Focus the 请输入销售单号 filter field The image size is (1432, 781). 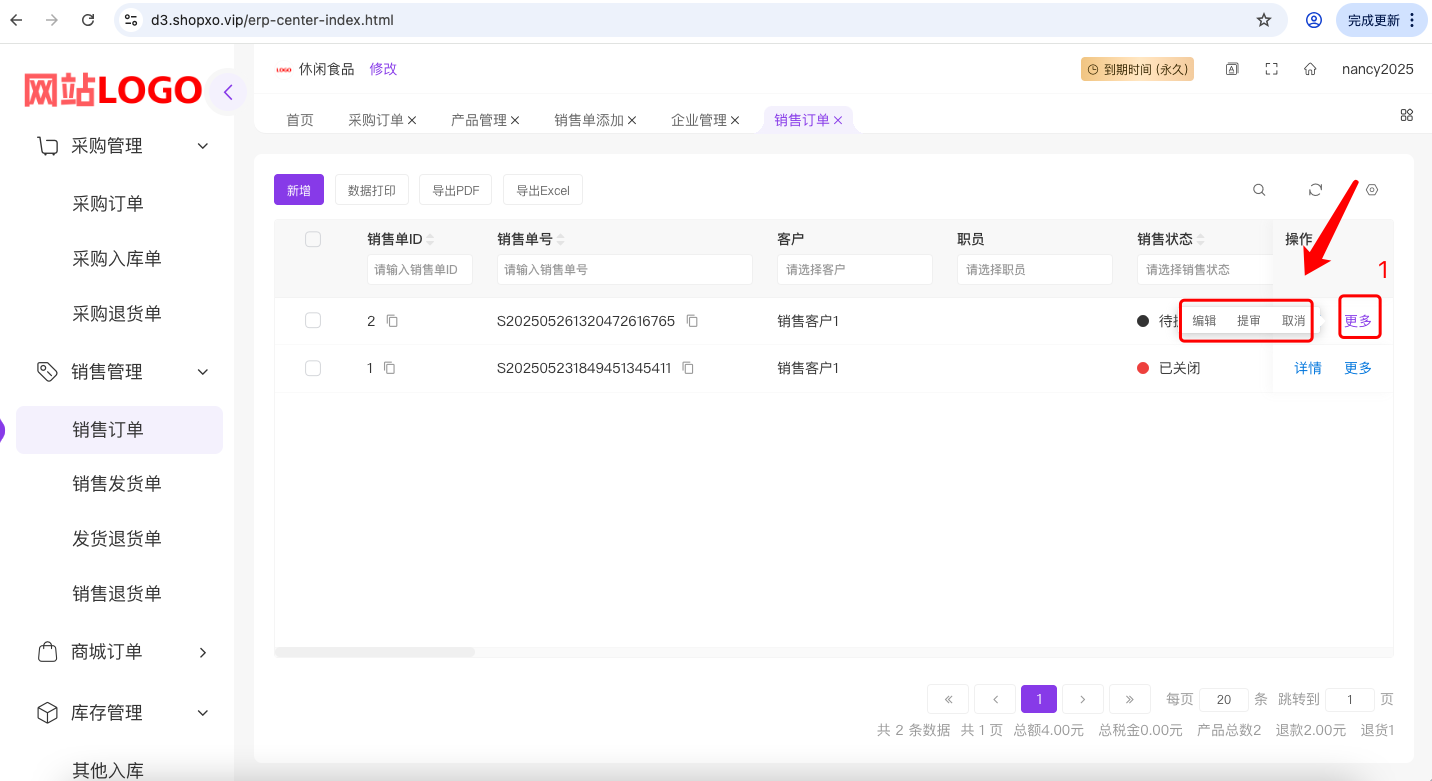coord(625,269)
